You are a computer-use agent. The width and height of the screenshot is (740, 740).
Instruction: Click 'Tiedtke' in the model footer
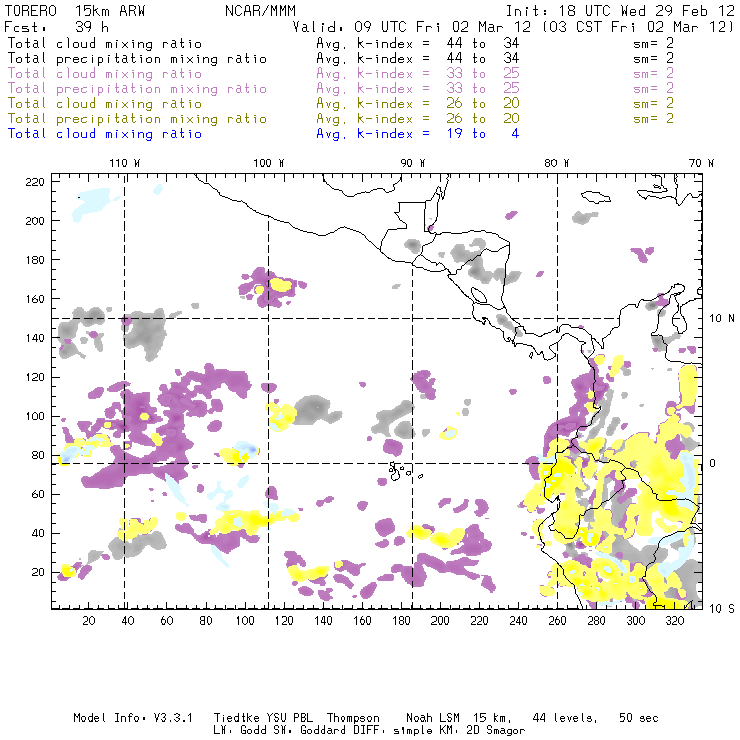tap(237, 718)
